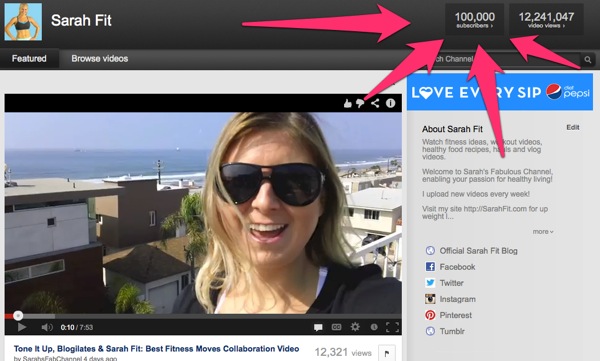Screen dimensions: 600x361
Task: Click the magnifying glass search icon
Action: pyautogui.click(x=587, y=60)
